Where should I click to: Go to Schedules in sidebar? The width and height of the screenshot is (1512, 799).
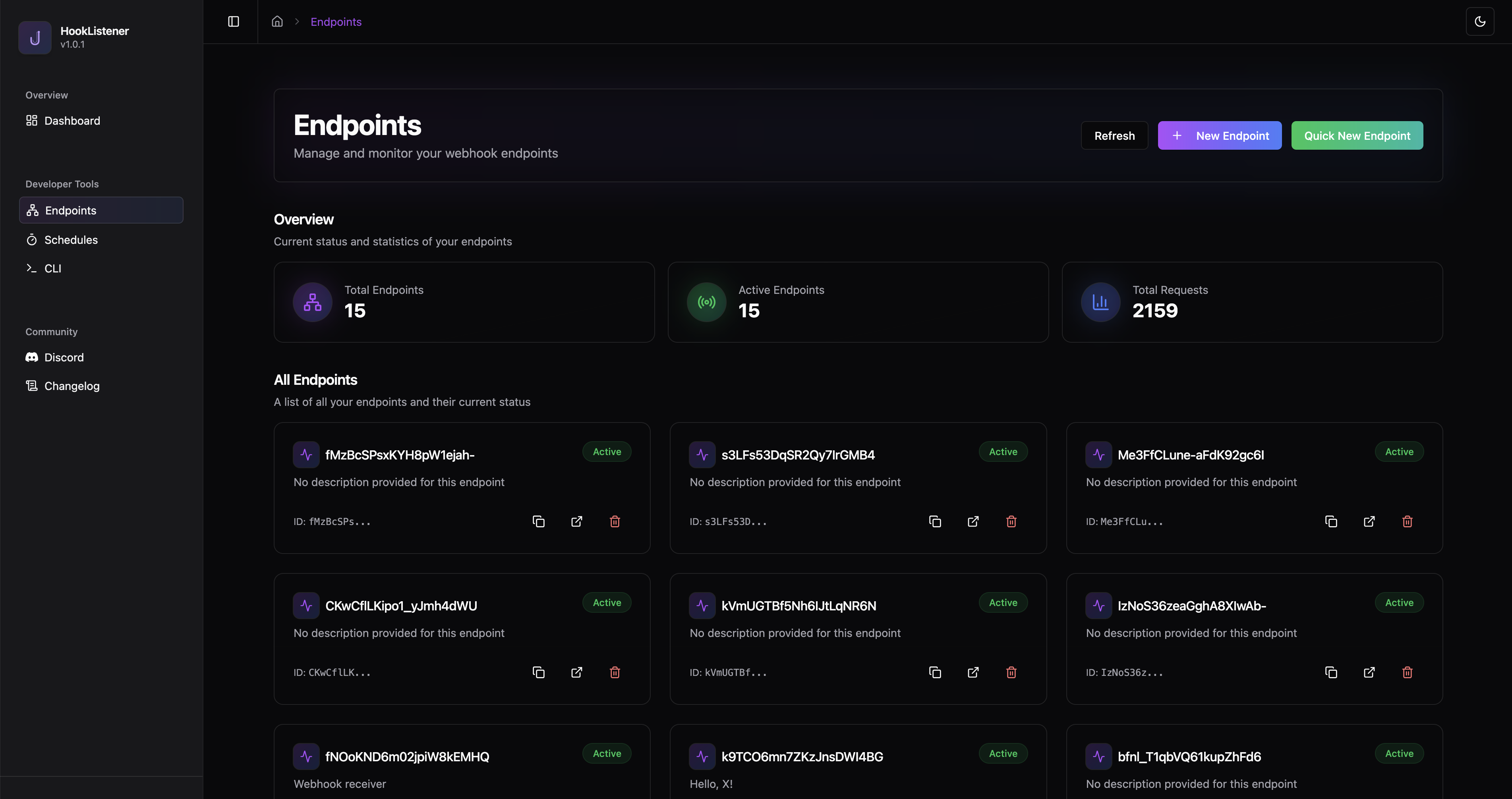pyautogui.click(x=70, y=240)
